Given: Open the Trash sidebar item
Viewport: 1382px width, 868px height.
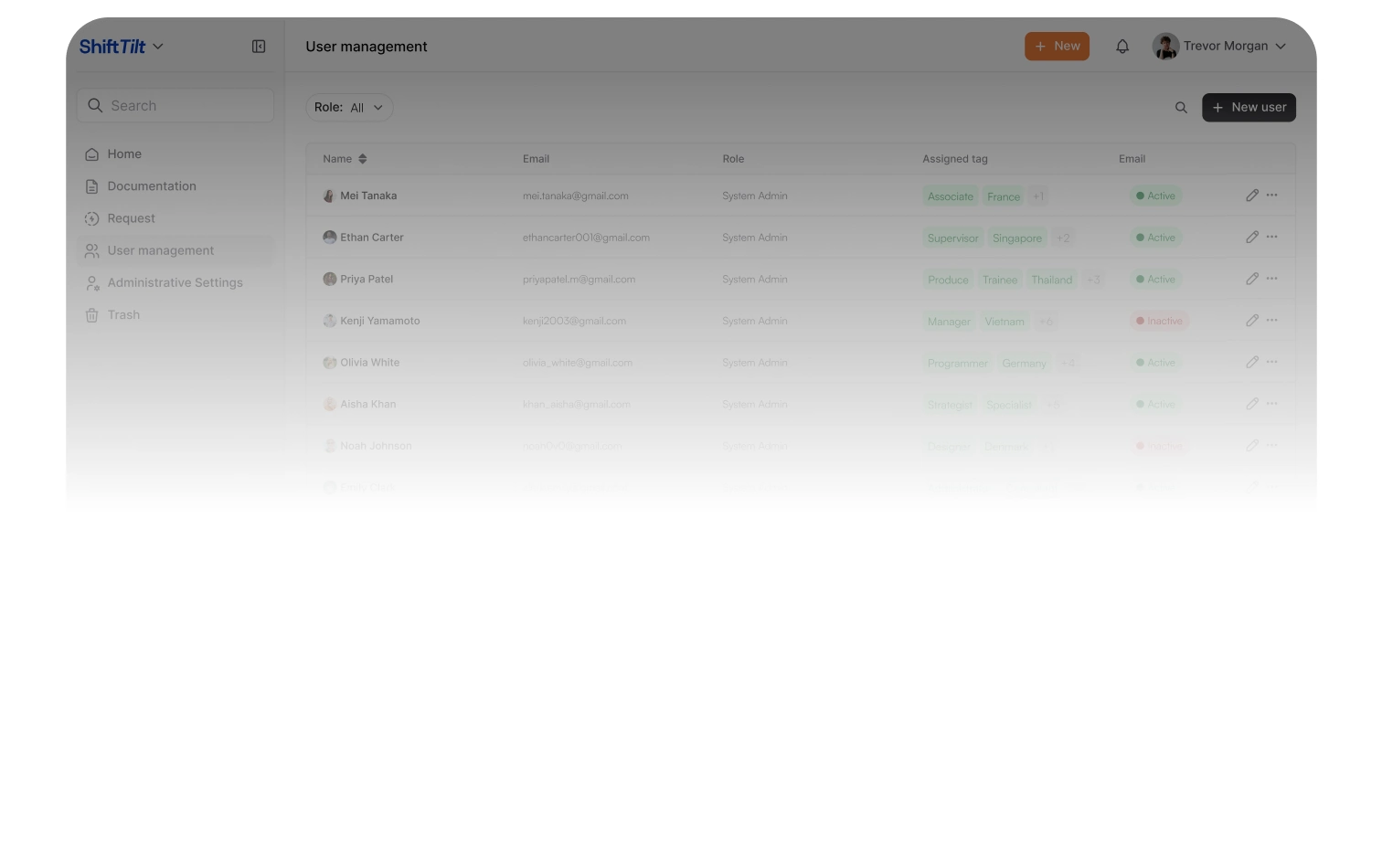Looking at the screenshot, I should point(123,315).
